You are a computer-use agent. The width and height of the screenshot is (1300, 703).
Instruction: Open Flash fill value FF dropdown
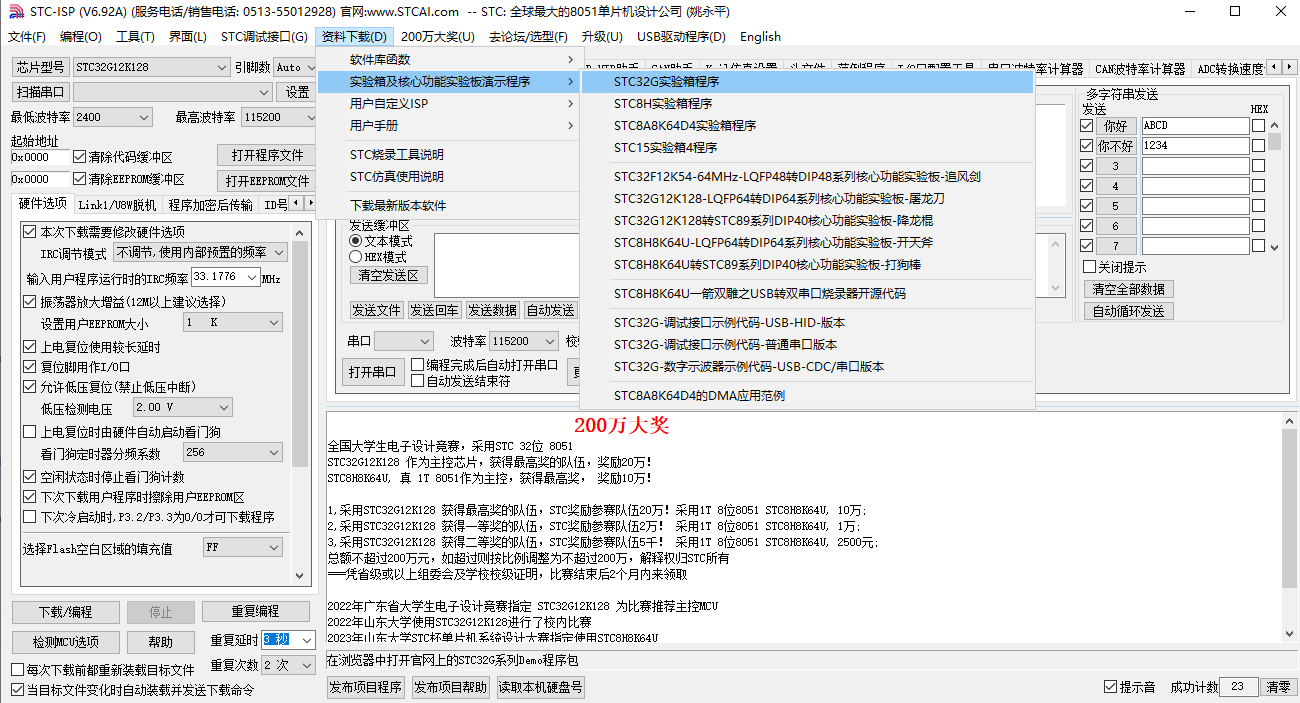click(x=242, y=548)
